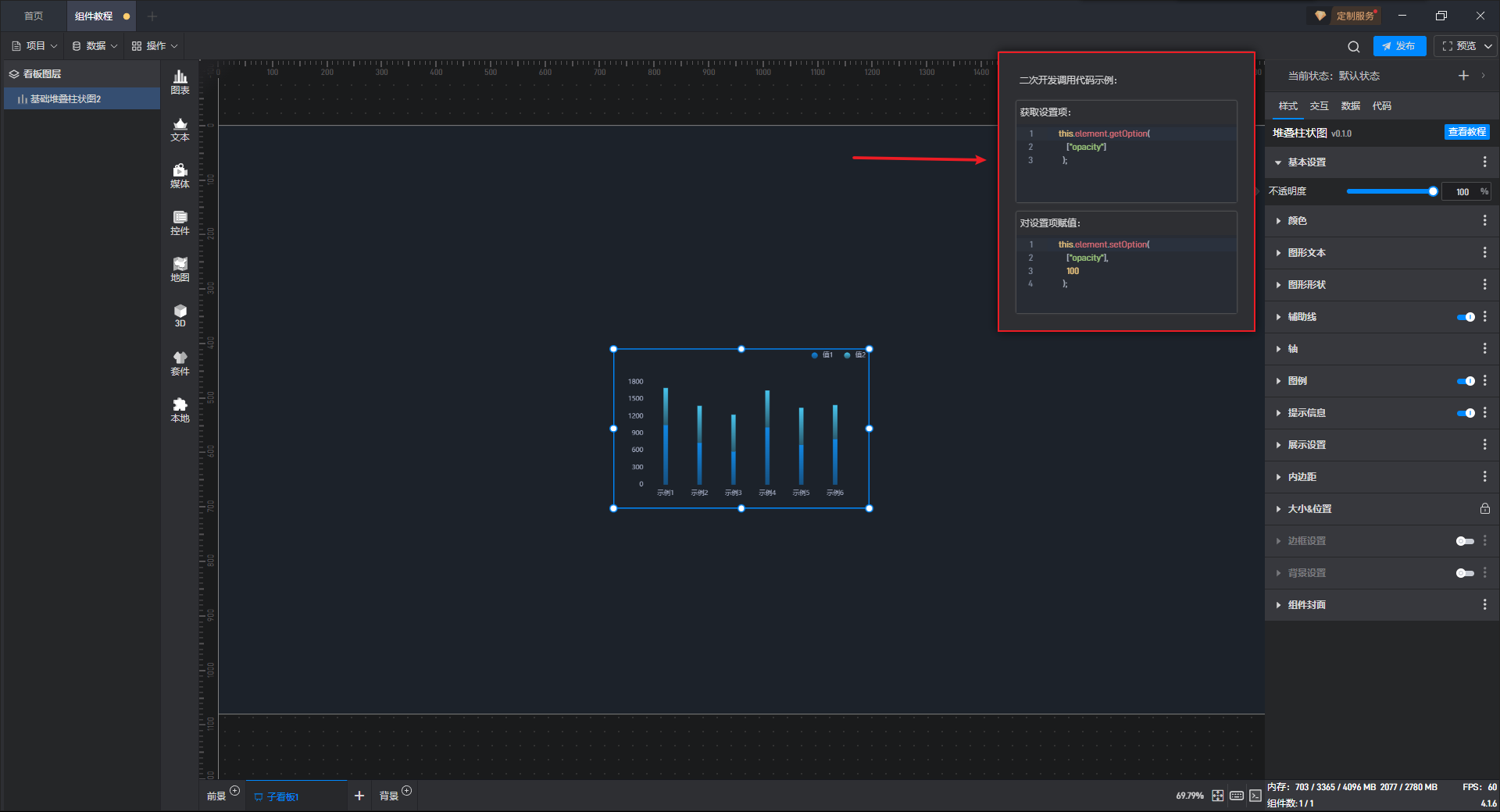Enable the 边框设置 border switch
Image resolution: width=1500 pixels, height=812 pixels.
1465,541
